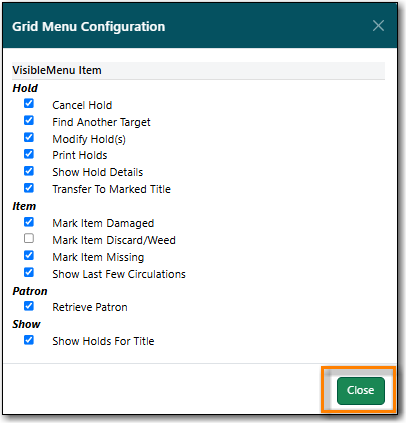Uncheck Transfer To Marked Title checkbox
406x423 pixels.
29,188
